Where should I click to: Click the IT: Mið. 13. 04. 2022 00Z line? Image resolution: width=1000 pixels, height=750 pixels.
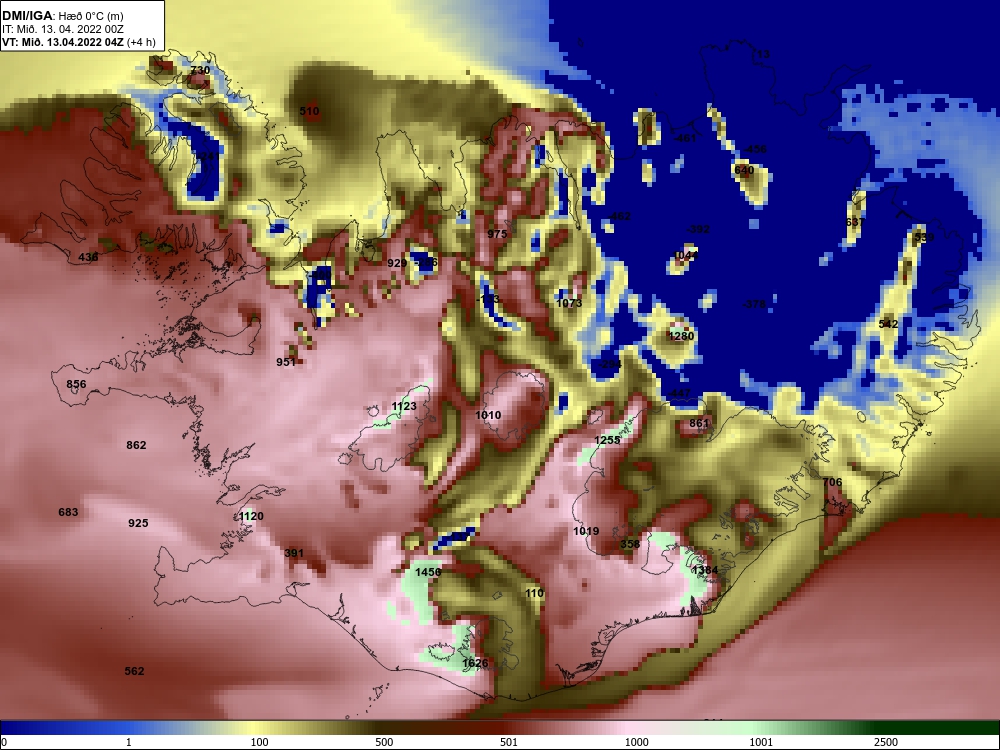63,29
